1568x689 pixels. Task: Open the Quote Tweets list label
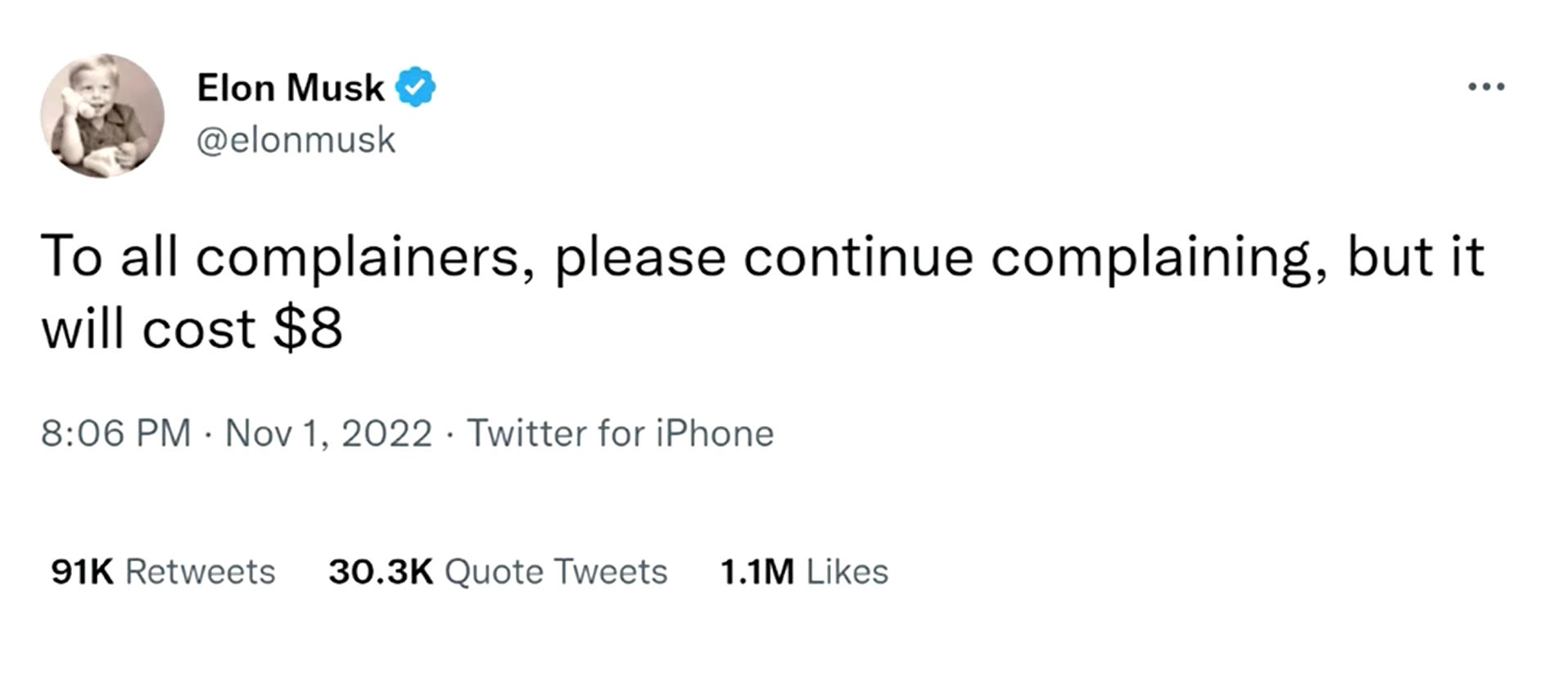coord(556,572)
